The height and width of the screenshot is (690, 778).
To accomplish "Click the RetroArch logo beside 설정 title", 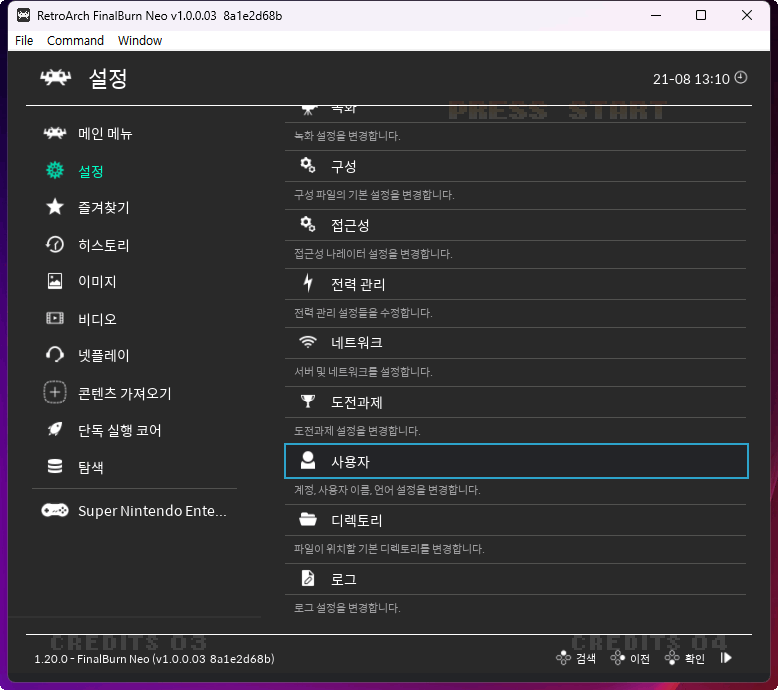I will [56, 77].
